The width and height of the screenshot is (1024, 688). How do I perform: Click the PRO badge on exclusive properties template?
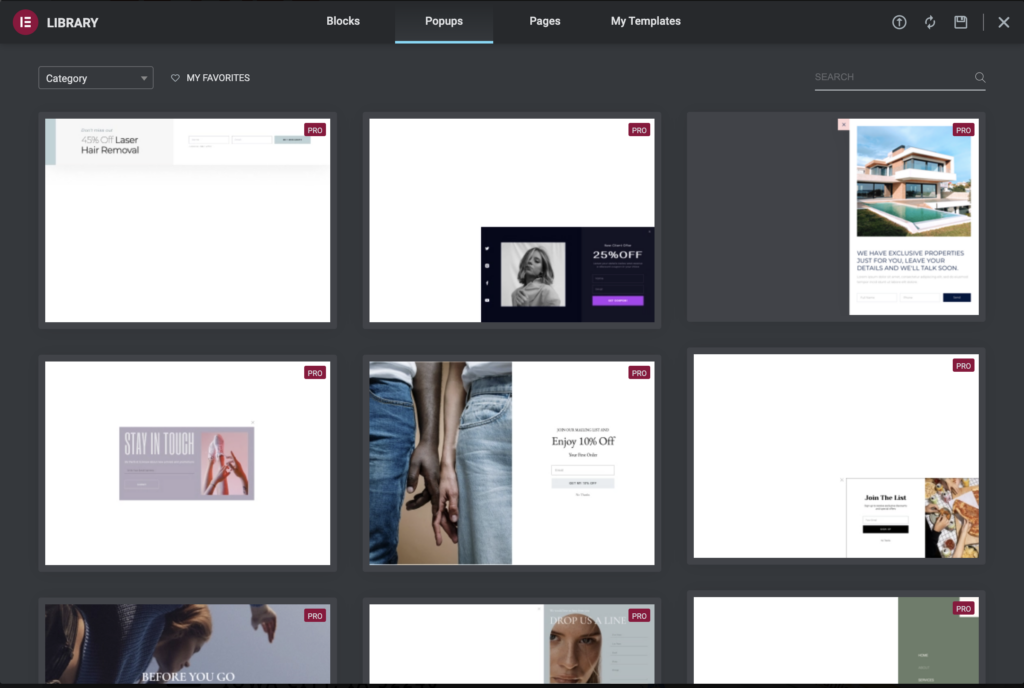point(963,130)
